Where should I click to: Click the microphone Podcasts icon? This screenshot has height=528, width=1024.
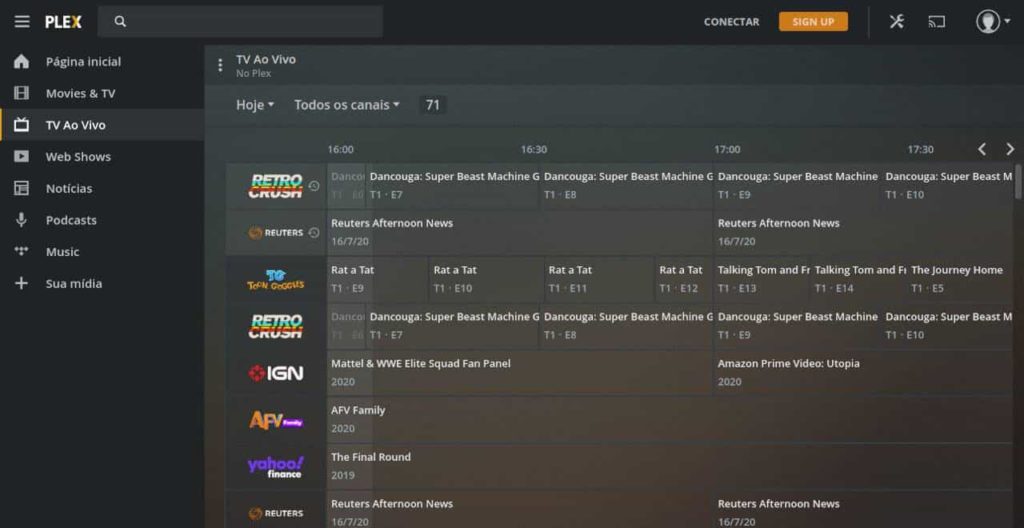22,220
